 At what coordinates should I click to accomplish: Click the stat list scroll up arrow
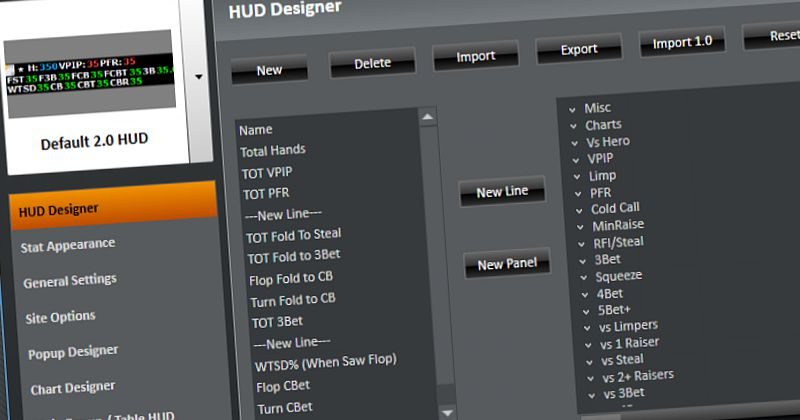click(x=428, y=117)
